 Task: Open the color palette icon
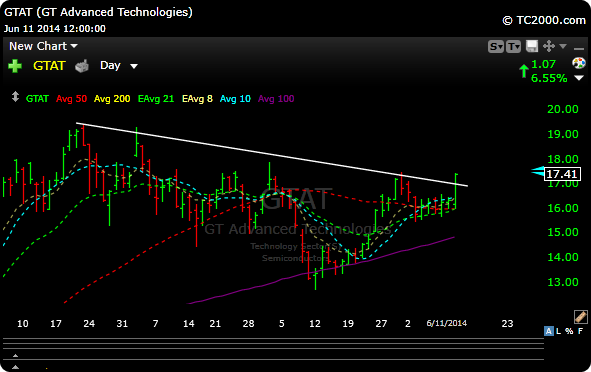pyautogui.click(x=579, y=63)
